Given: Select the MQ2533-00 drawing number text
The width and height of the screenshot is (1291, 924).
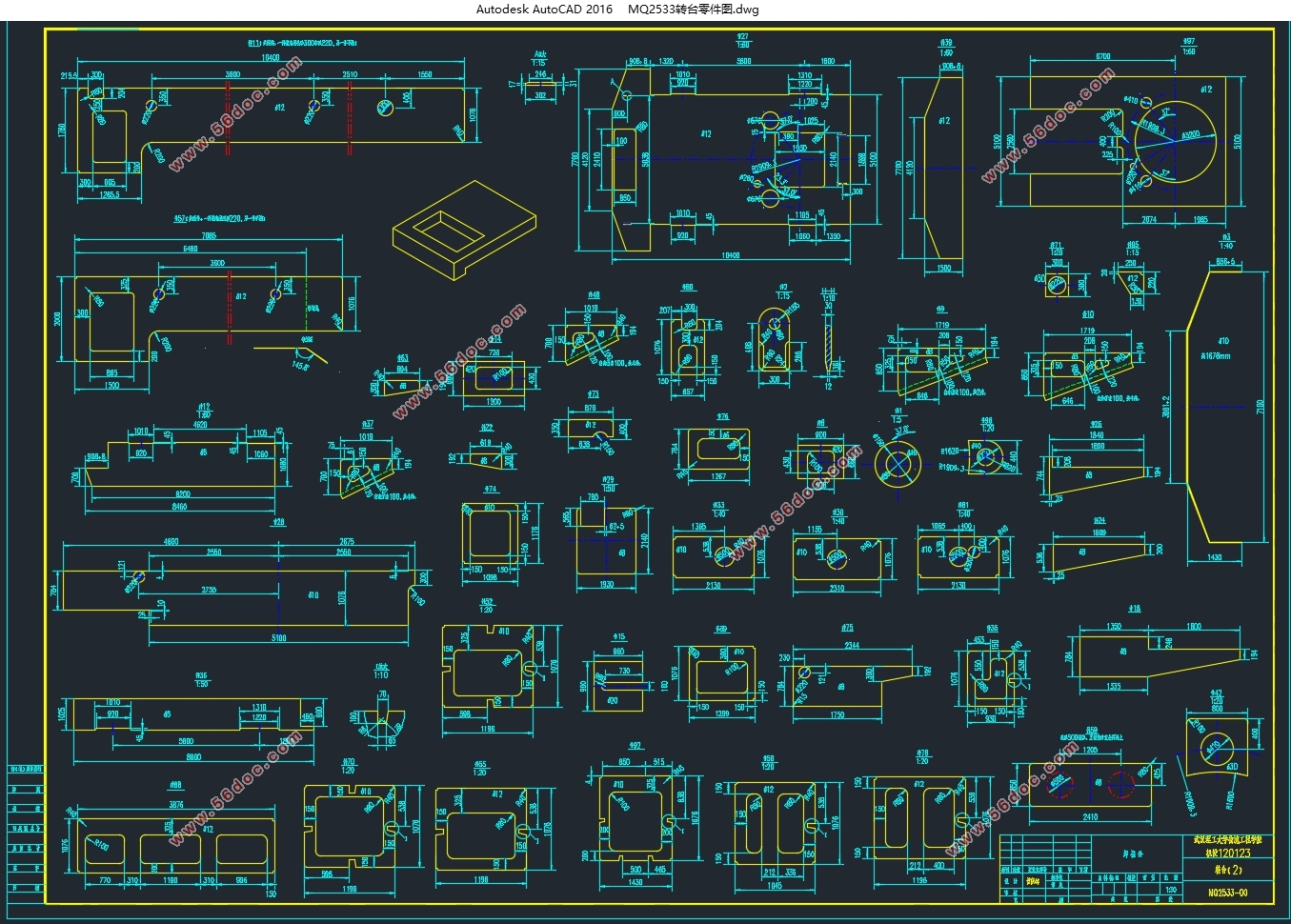Looking at the screenshot, I should (1227, 894).
